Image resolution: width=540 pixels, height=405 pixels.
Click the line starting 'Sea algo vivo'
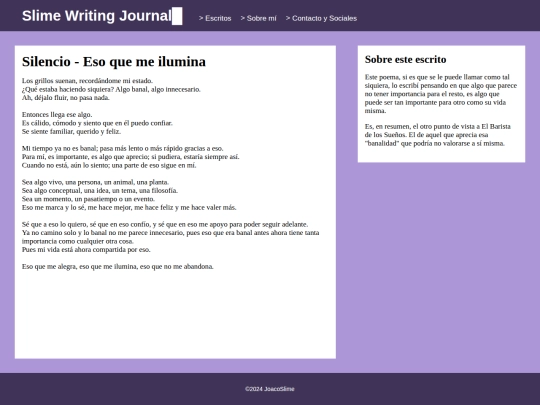coord(95,182)
